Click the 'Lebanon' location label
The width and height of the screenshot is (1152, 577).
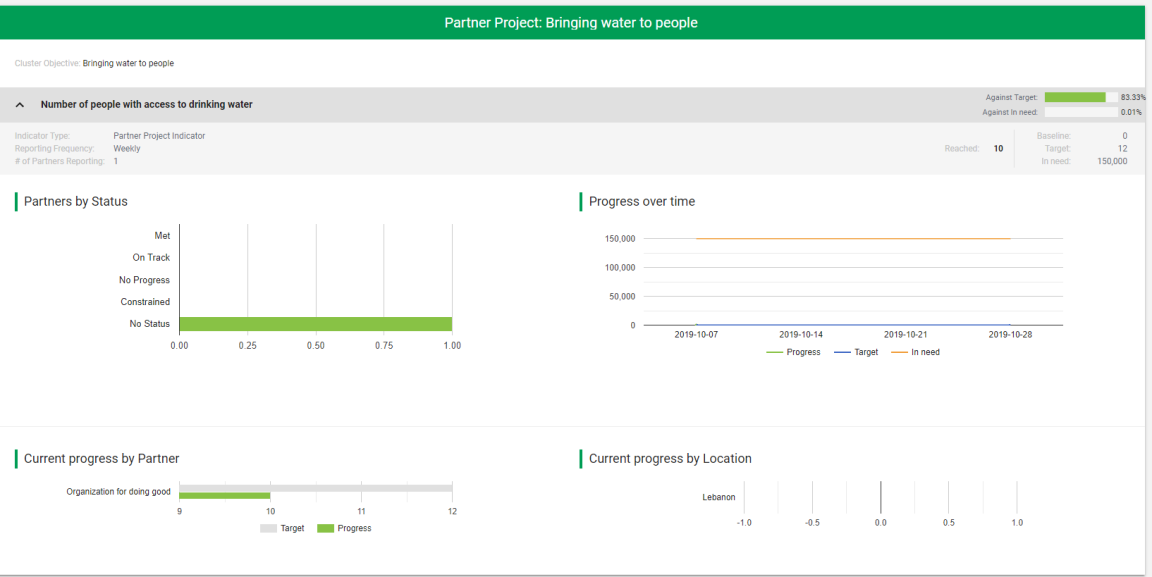tap(719, 498)
